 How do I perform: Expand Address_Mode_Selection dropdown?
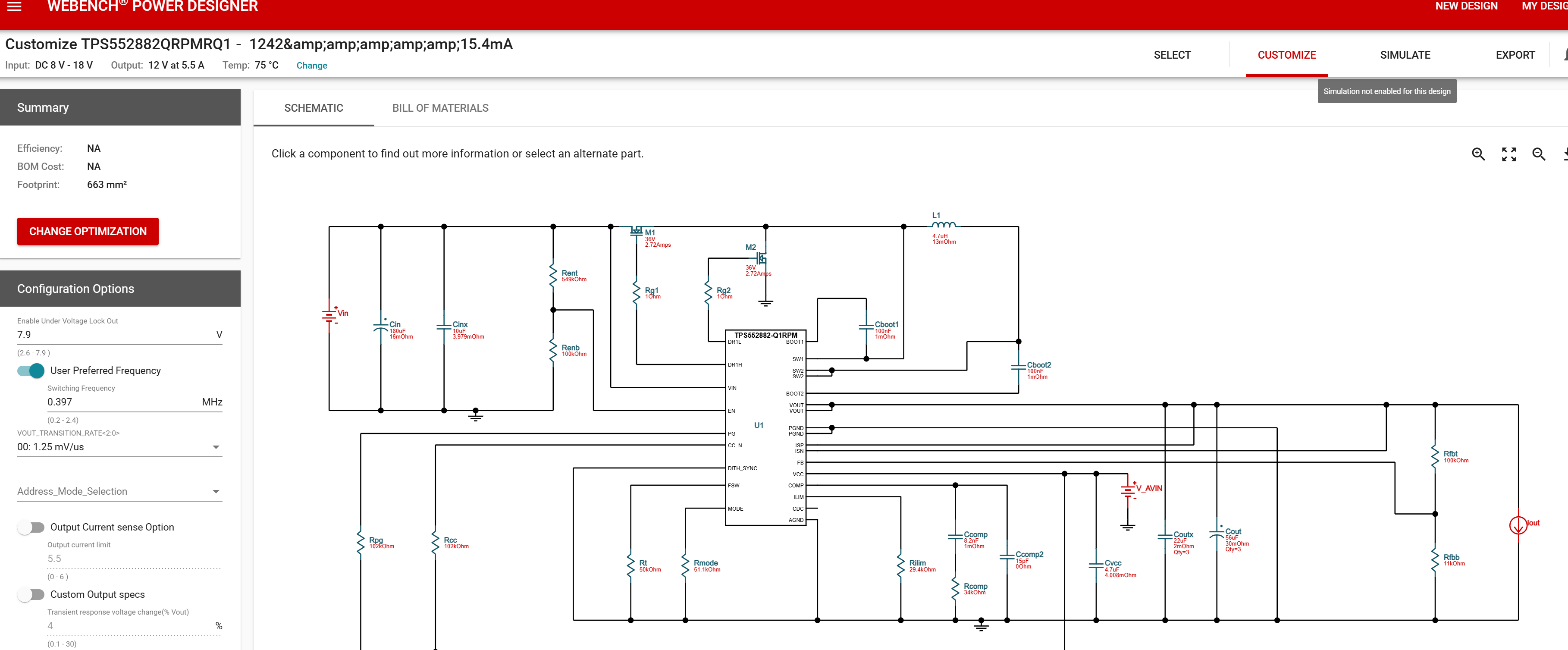[x=119, y=491]
